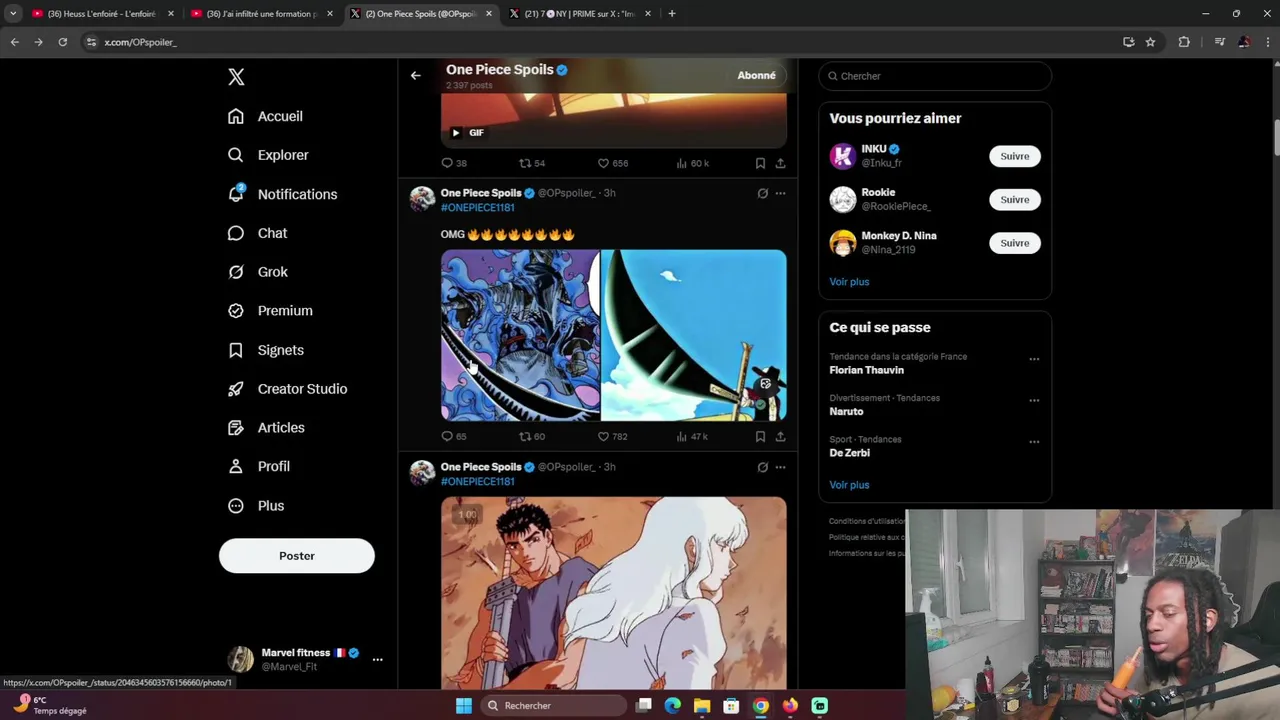Open the Berserk artwork image
The width and height of the screenshot is (1280, 720).
pos(614,592)
